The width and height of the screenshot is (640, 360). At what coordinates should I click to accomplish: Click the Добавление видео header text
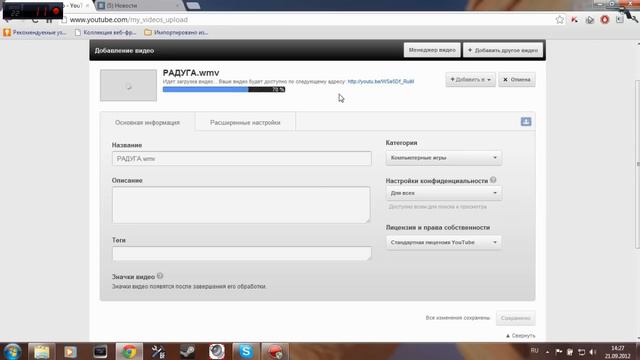pyautogui.click(x=124, y=51)
